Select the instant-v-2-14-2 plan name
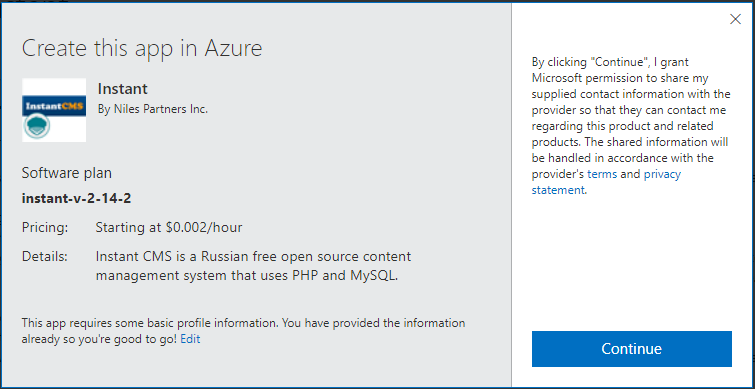Screen dimensions: 755x389 pos(76,198)
